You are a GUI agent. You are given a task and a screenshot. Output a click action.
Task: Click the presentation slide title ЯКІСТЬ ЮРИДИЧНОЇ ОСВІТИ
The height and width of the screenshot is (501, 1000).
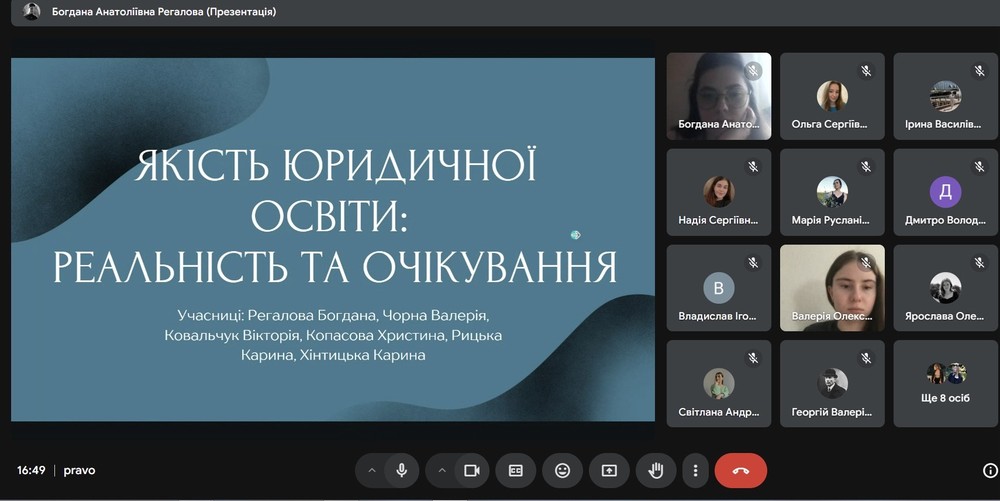point(335,190)
